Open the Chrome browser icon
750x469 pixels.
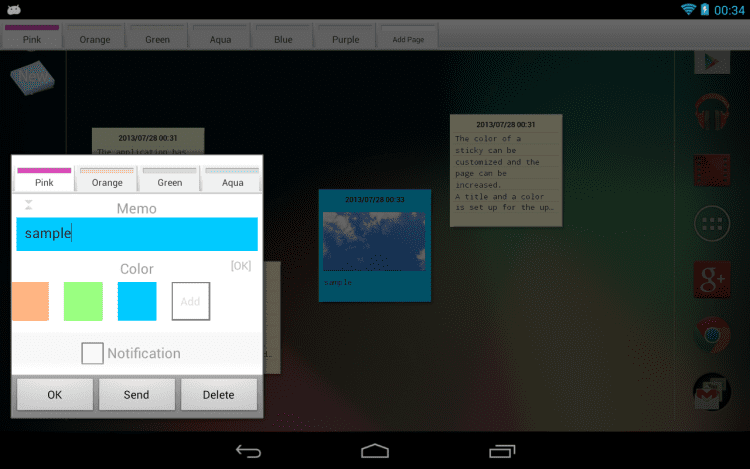pyautogui.click(x=712, y=335)
